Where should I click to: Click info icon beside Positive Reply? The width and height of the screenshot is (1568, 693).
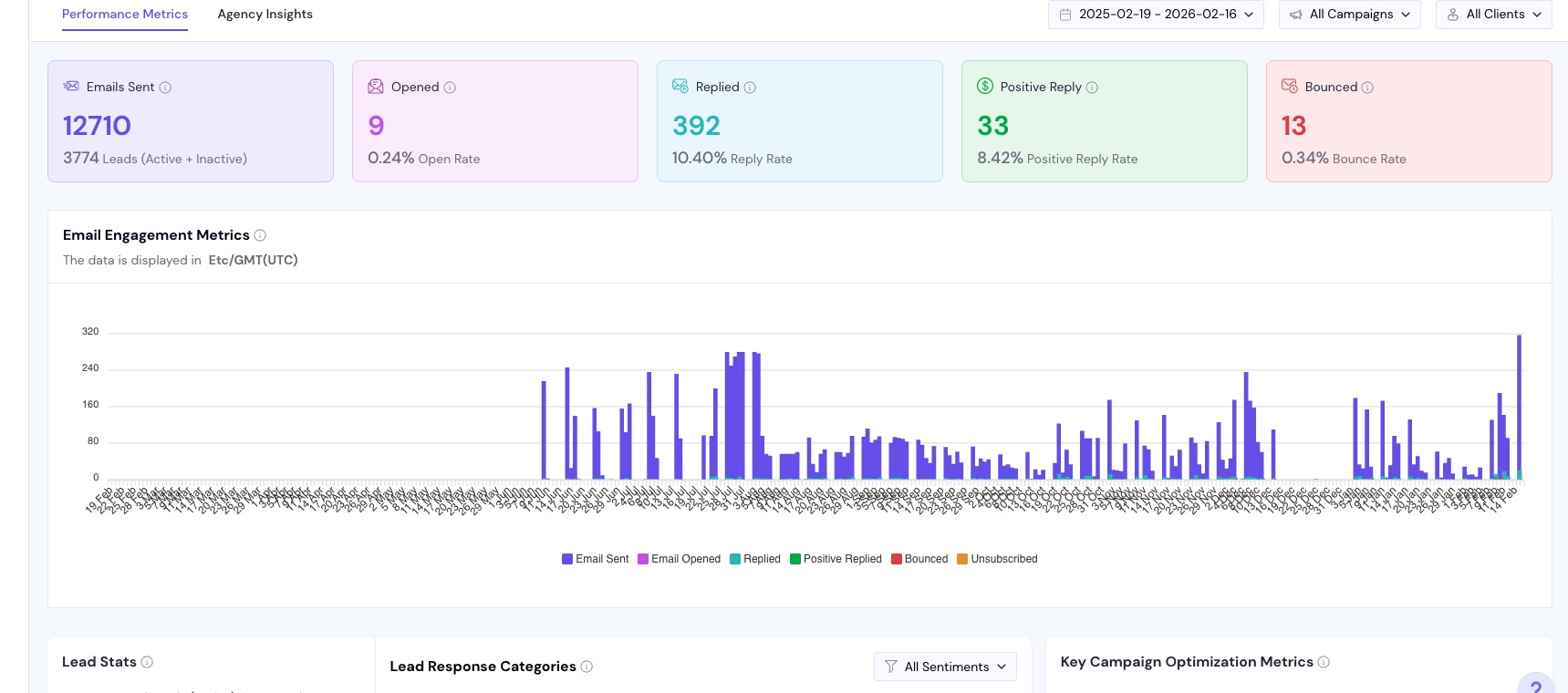1092,88
